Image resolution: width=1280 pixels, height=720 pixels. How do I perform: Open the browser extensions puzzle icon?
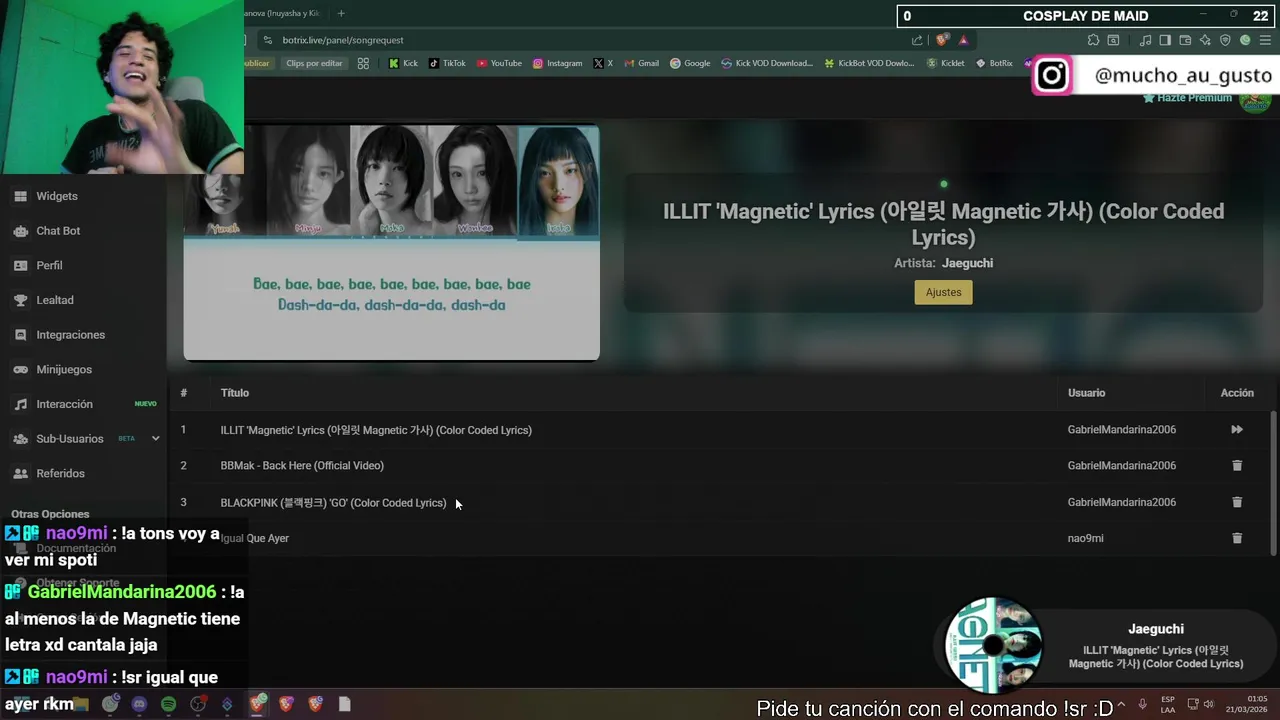point(1093,40)
